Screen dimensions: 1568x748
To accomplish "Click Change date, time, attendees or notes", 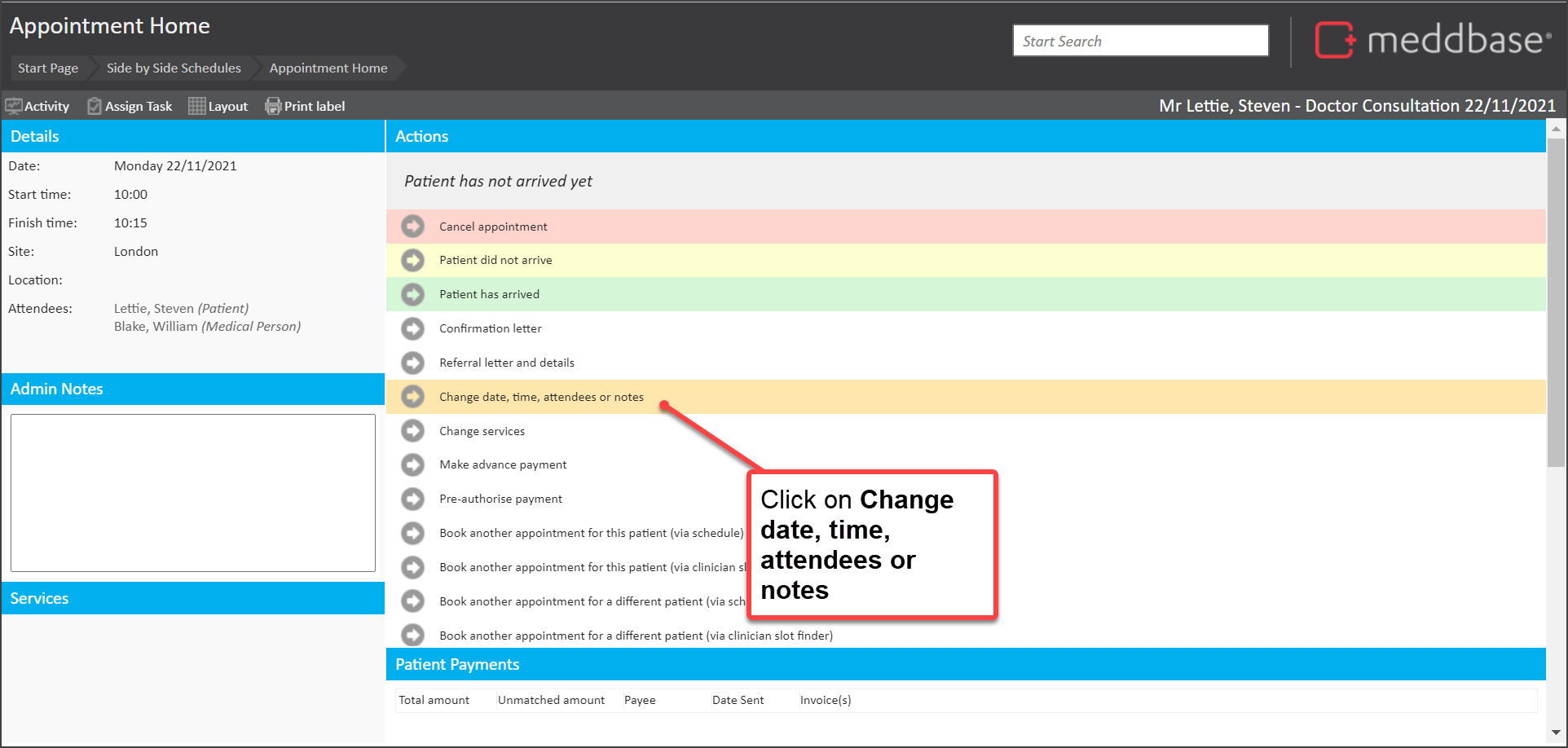I will point(541,397).
